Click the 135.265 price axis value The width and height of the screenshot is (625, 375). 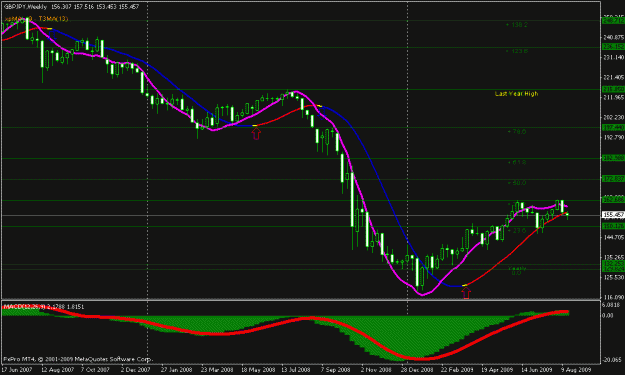(613, 257)
